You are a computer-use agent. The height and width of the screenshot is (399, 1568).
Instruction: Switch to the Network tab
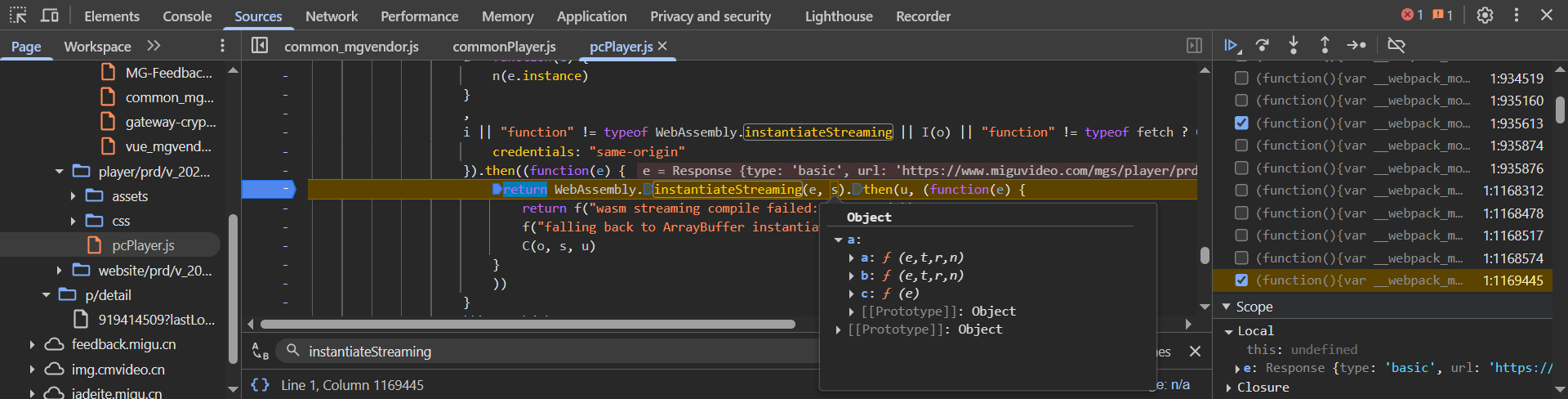point(332,16)
